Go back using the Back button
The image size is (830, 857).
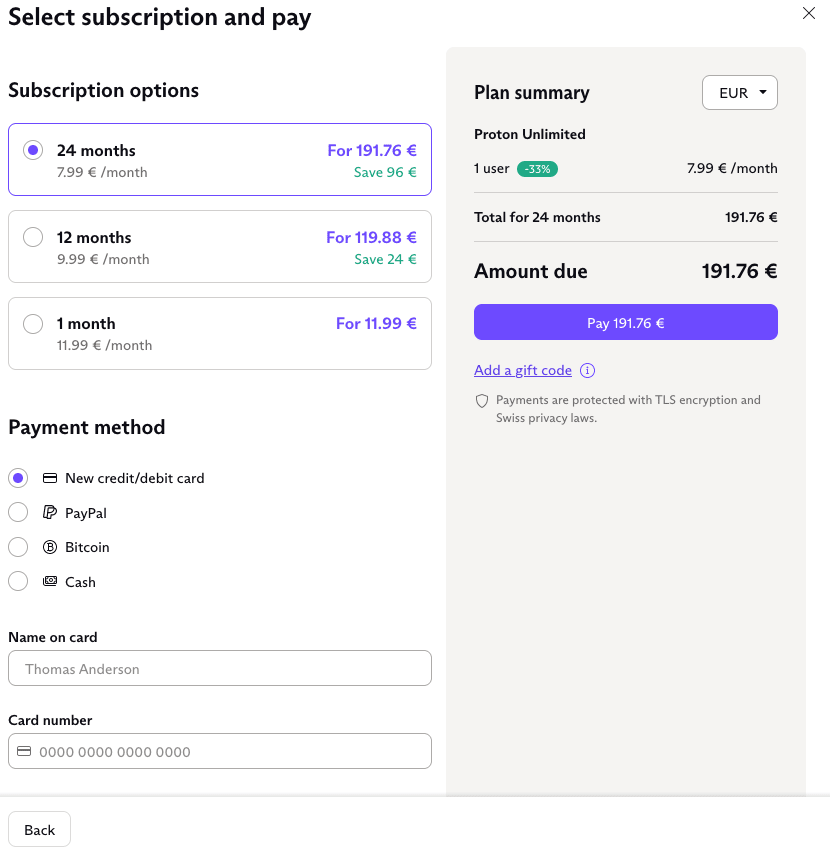(x=39, y=830)
